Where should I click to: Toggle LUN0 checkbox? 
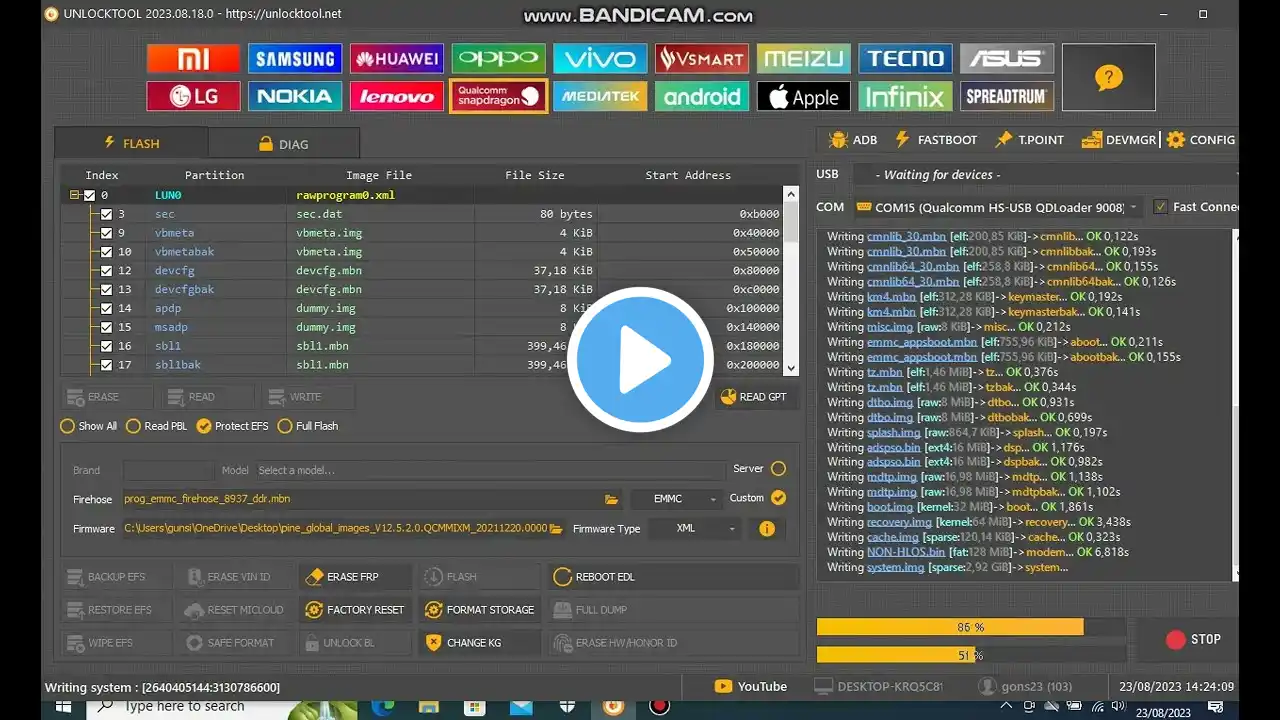point(89,195)
